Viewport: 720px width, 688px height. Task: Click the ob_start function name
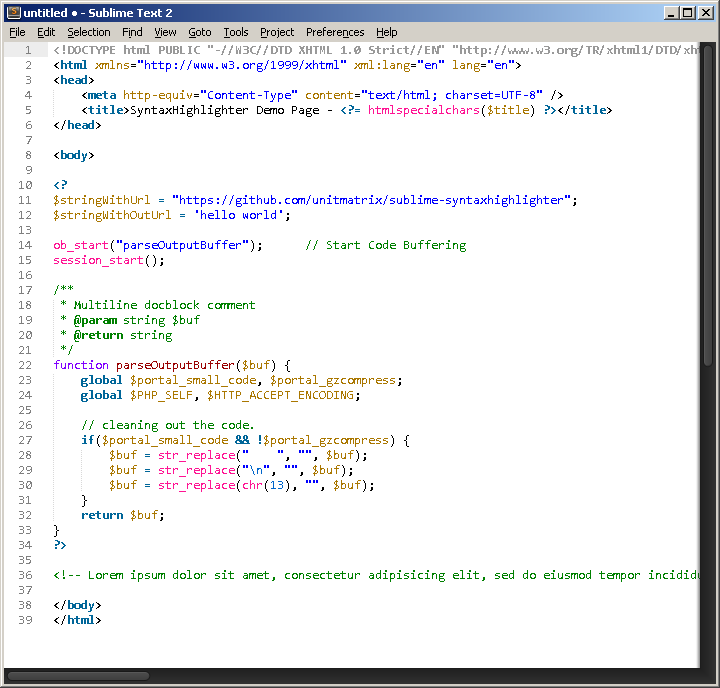click(81, 245)
